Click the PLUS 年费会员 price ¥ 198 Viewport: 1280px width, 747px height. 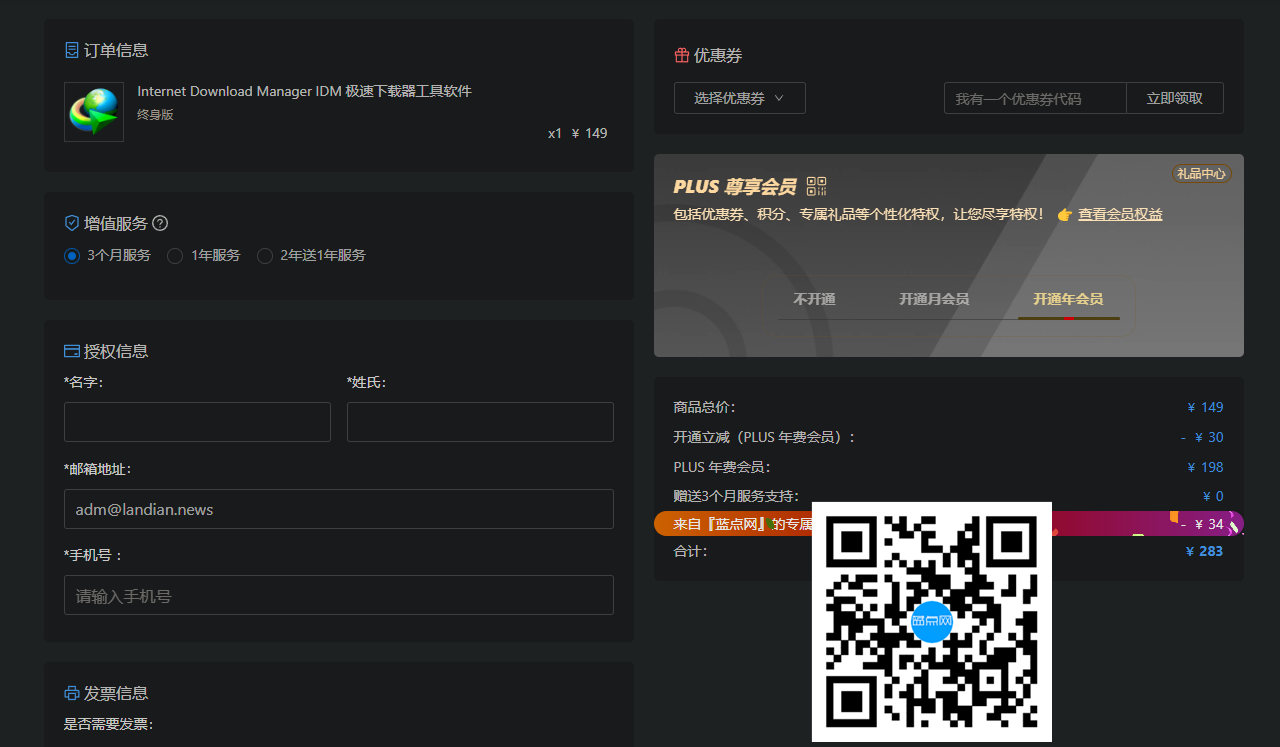1205,467
